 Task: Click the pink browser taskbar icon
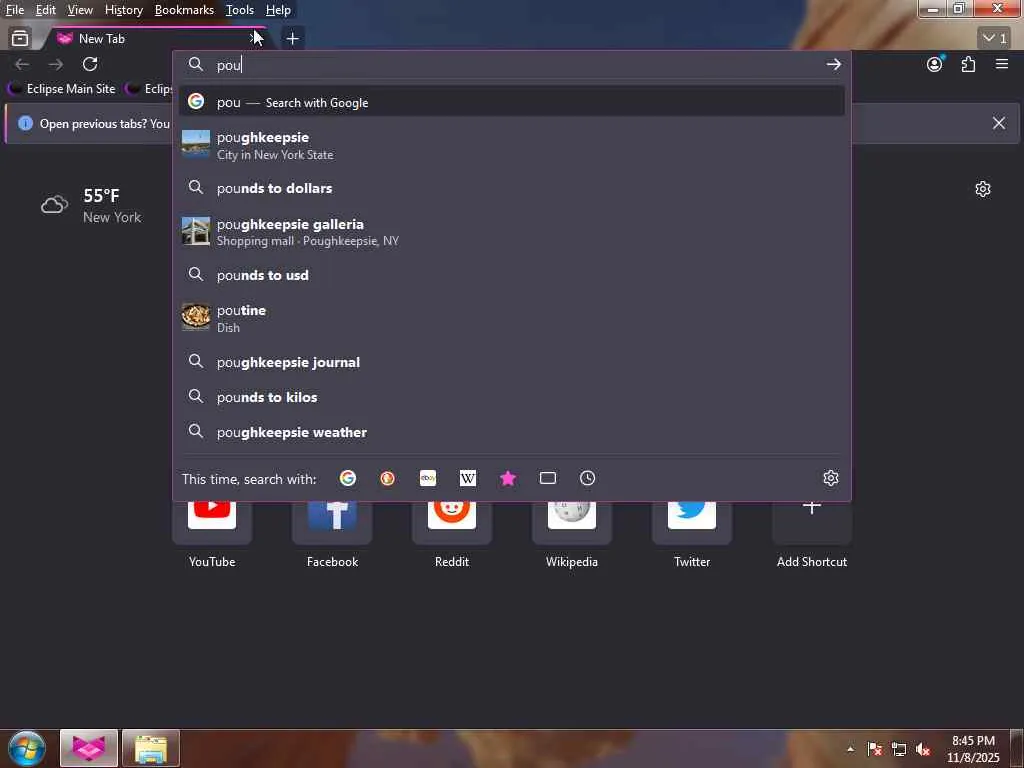[89, 748]
